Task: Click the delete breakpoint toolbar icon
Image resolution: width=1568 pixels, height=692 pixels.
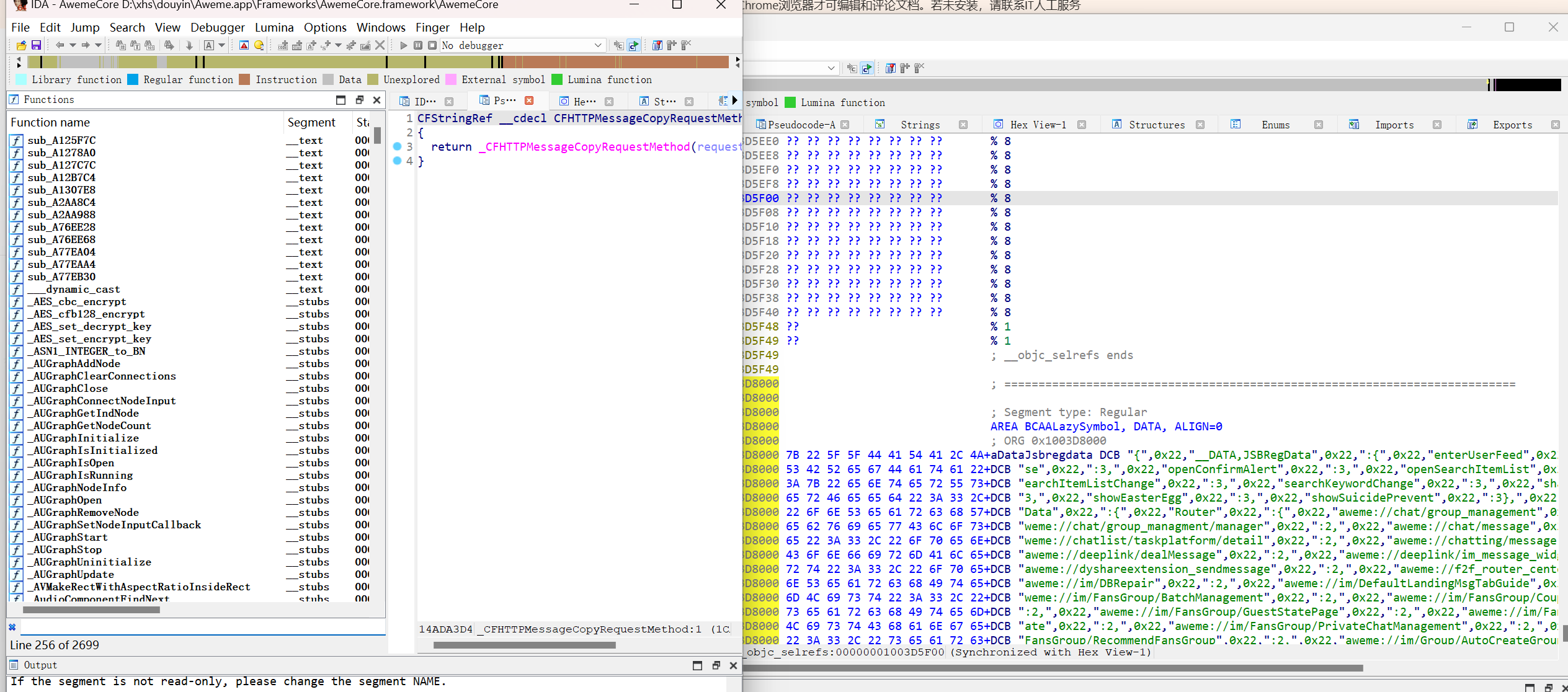Action: pyautogui.click(x=686, y=45)
